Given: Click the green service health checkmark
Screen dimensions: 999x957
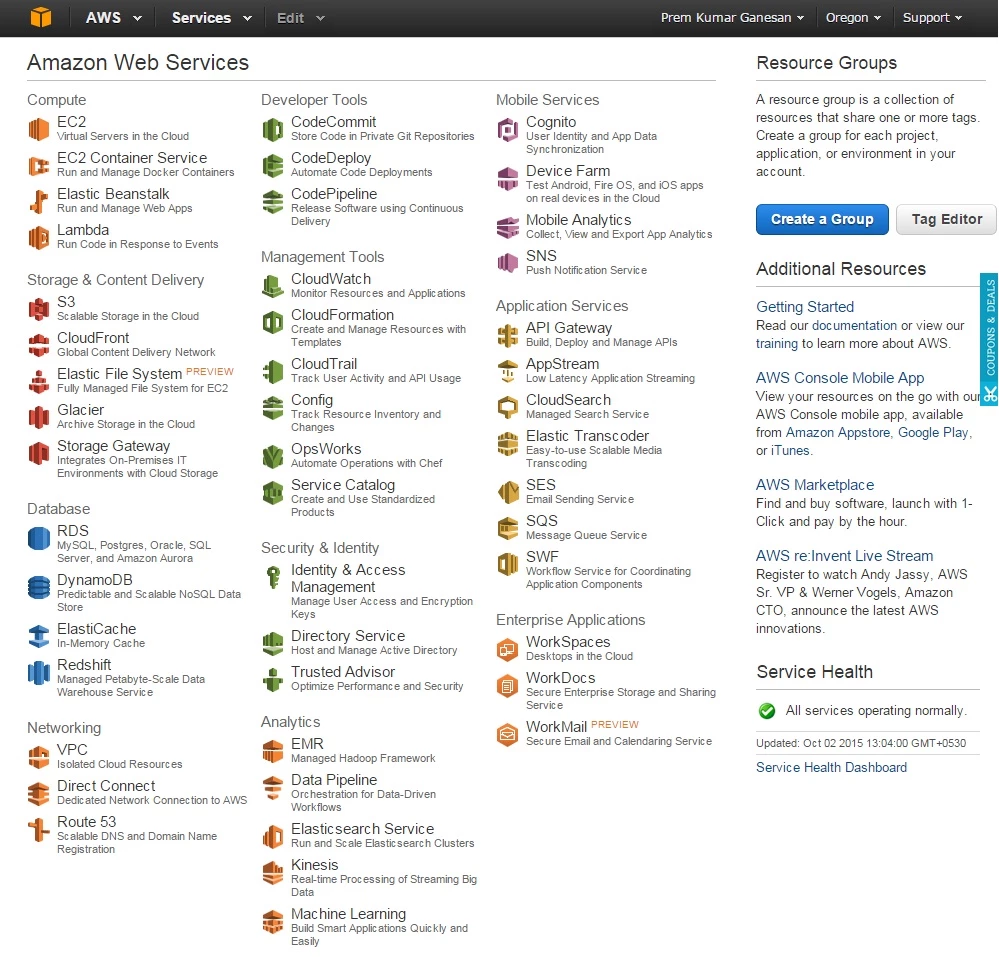Looking at the screenshot, I should [767, 710].
